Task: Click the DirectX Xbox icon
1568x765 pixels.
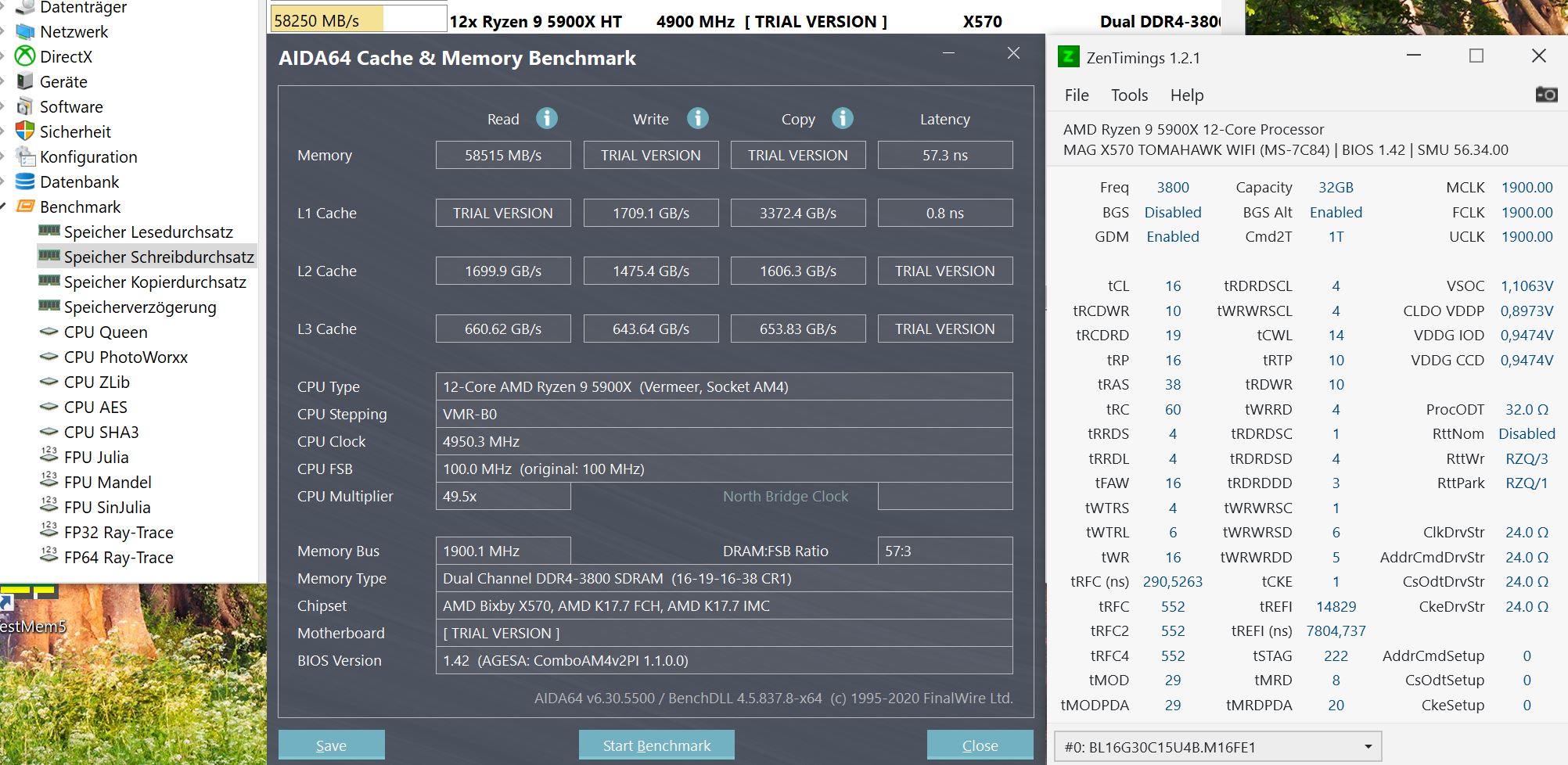Action: (x=26, y=56)
